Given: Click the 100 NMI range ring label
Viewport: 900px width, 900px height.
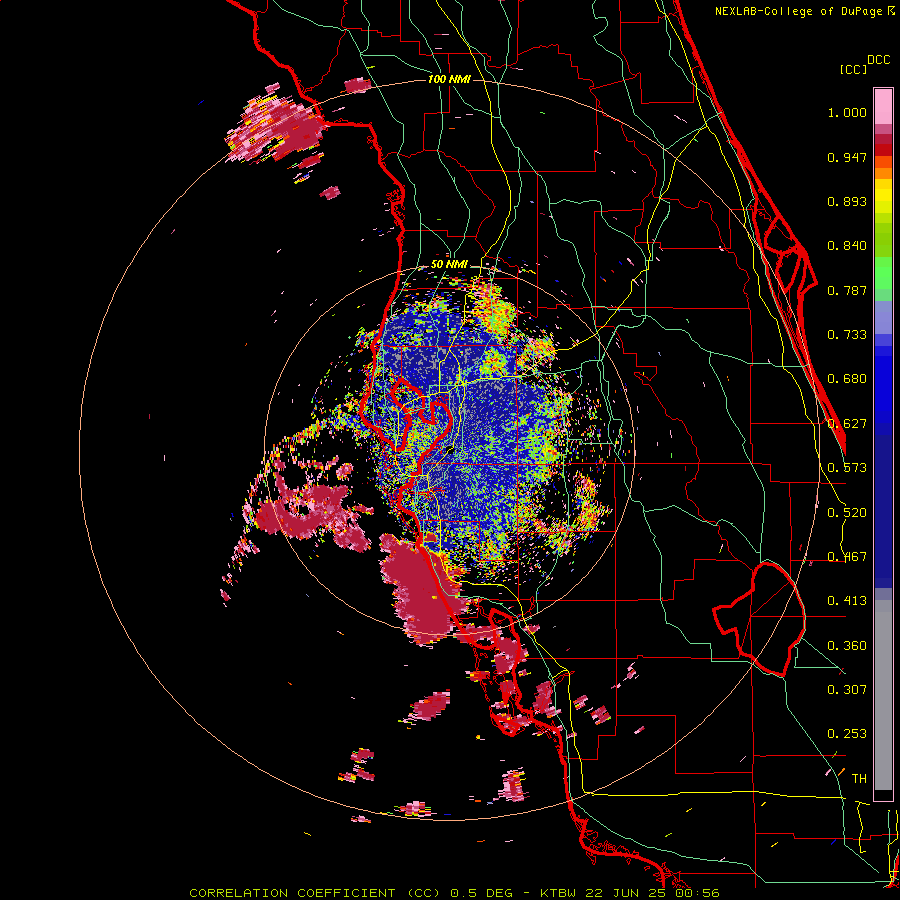Looking at the screenshot, I should (449, 79).
